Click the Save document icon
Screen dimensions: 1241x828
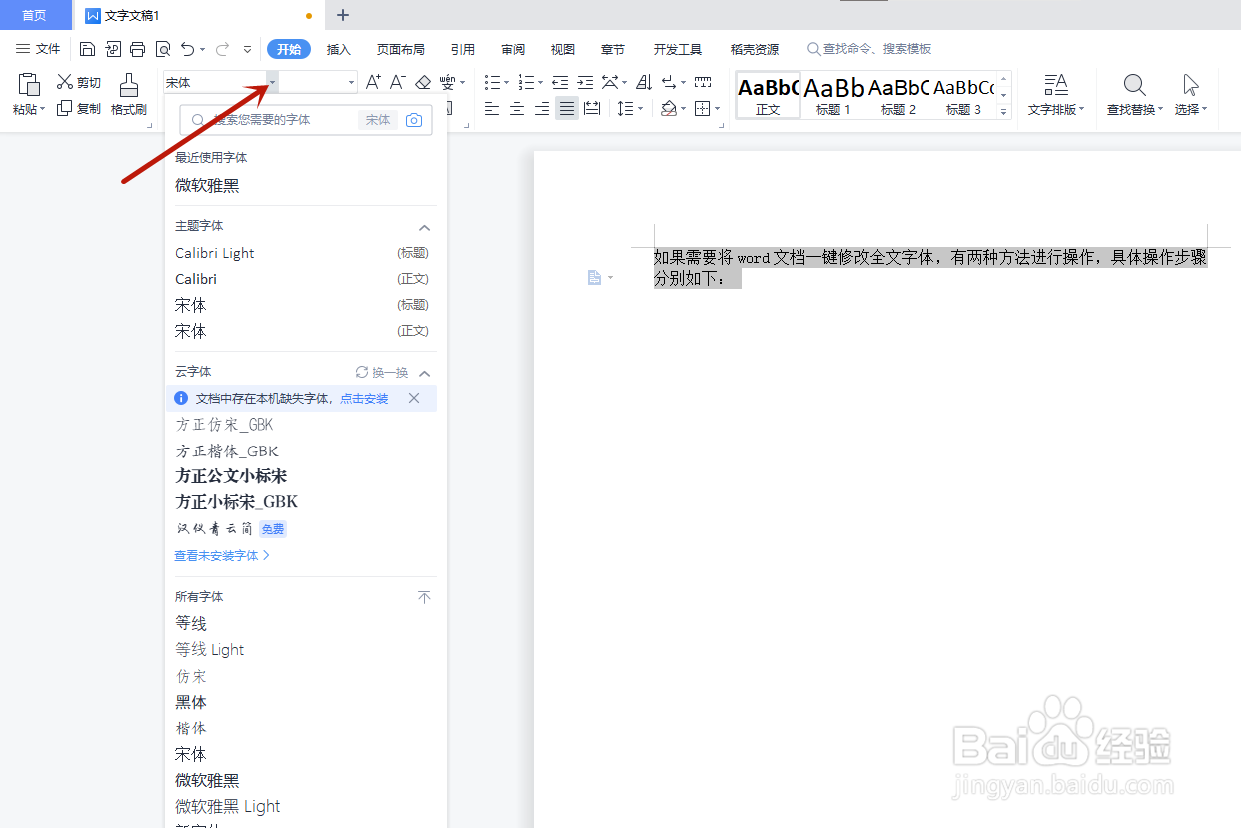87,49
